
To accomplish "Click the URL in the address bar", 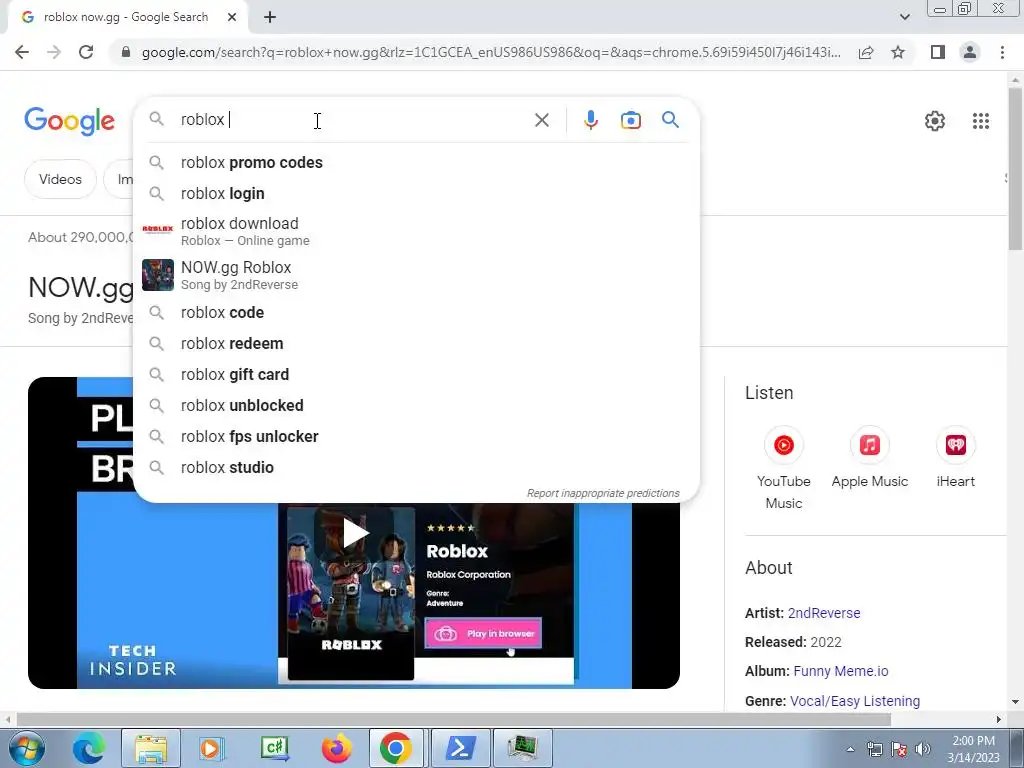I will click(490, 52).
